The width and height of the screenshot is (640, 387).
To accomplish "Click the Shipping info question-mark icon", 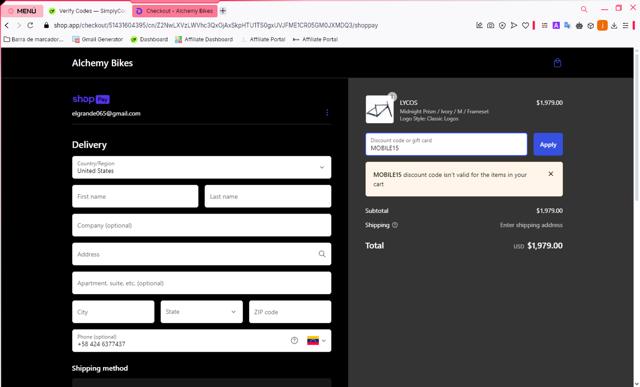I will [x=395, y=225].
